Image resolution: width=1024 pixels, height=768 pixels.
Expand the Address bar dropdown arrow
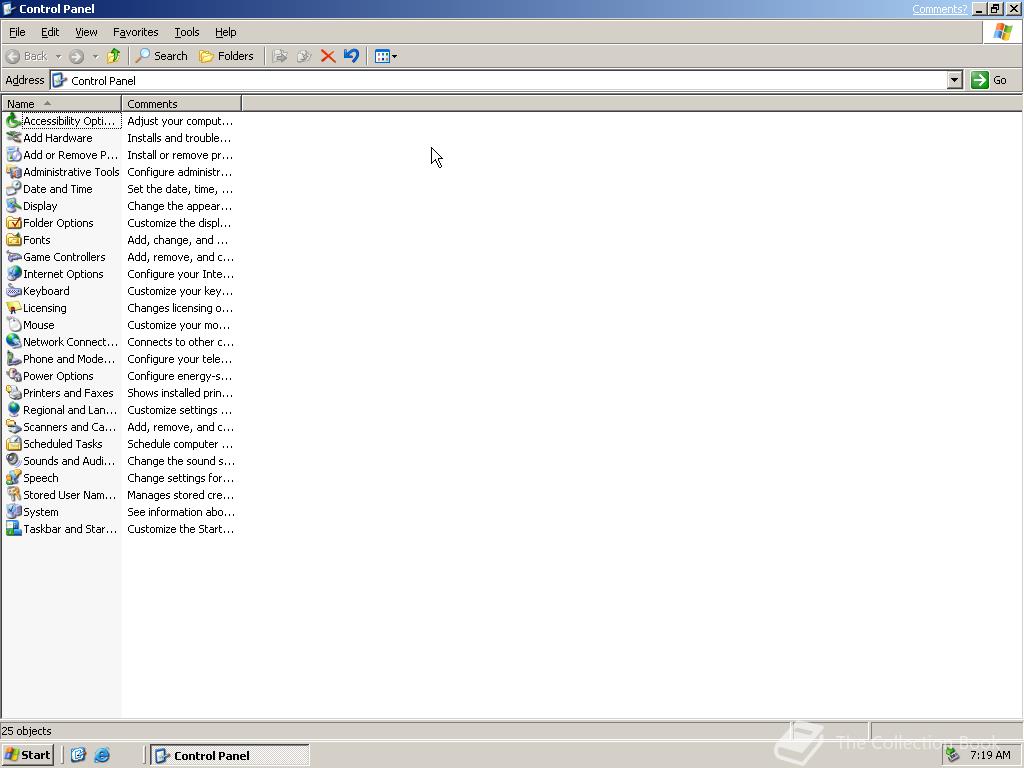coord(954,80)
